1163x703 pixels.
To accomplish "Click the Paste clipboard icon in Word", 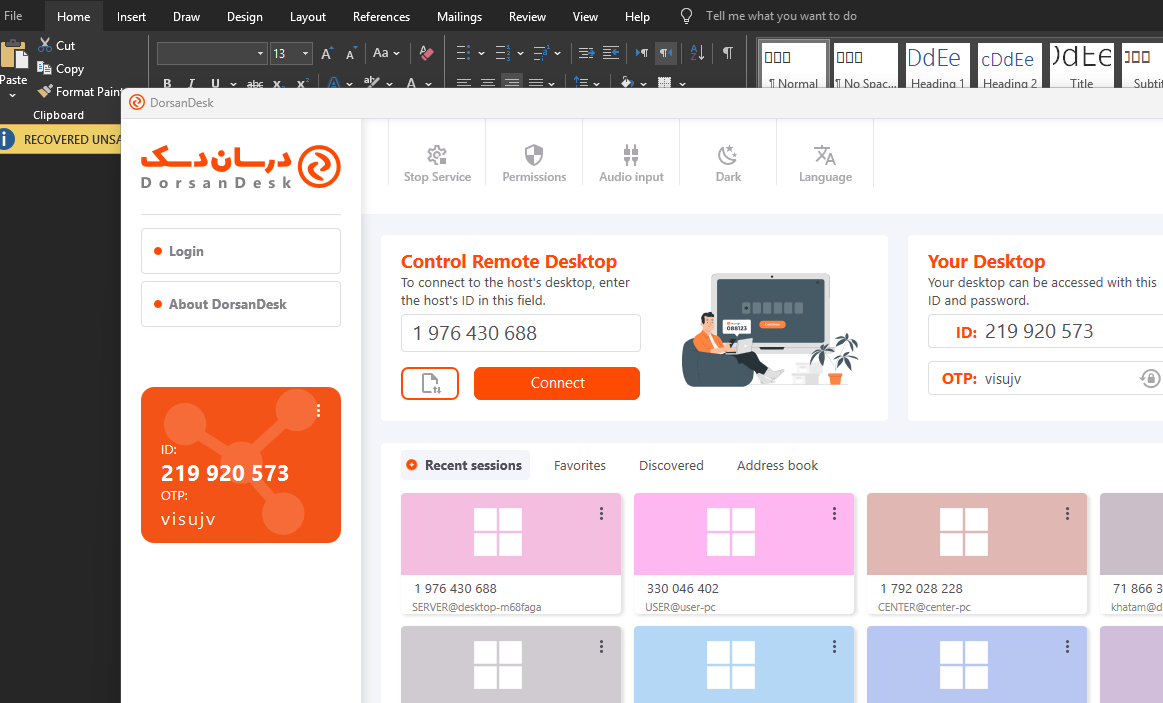I will click(14, 56).
